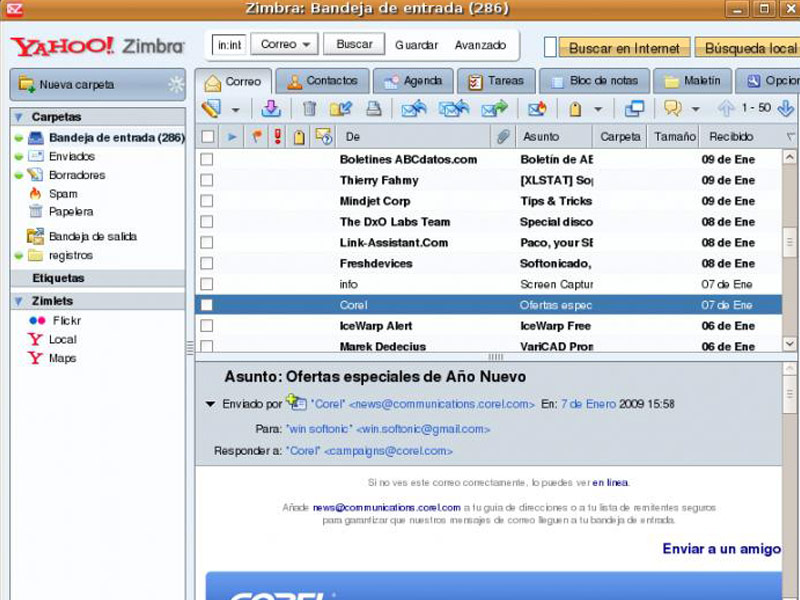The height and width of the screenshot is (600, 800).
Task: Reply to the selected message
Action: pyautogui.click(x=414, y=108)
